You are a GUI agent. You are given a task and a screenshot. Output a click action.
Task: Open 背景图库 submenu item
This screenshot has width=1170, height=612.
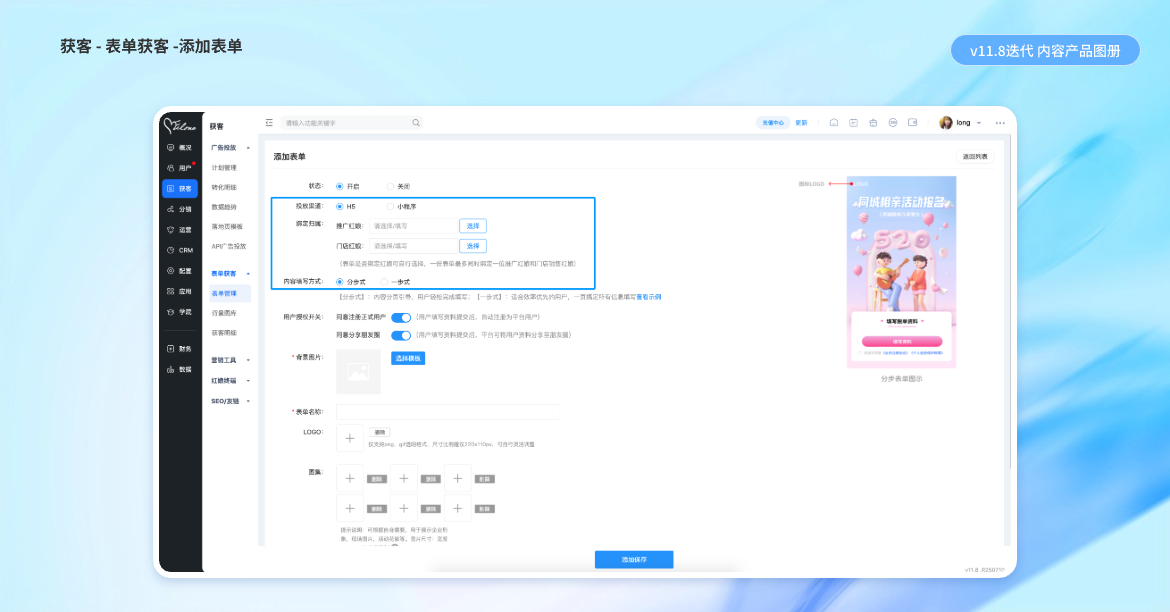tap(224, 313)
